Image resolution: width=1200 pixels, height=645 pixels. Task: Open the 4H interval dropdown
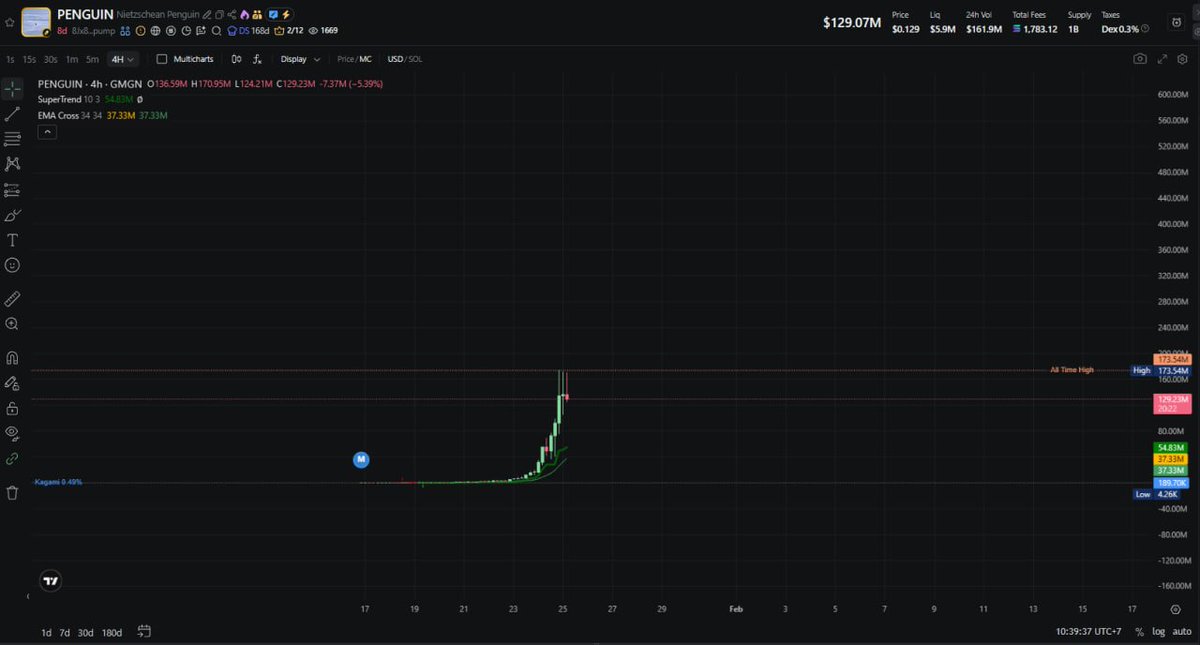pyautogui.click(x=124, y=59)
